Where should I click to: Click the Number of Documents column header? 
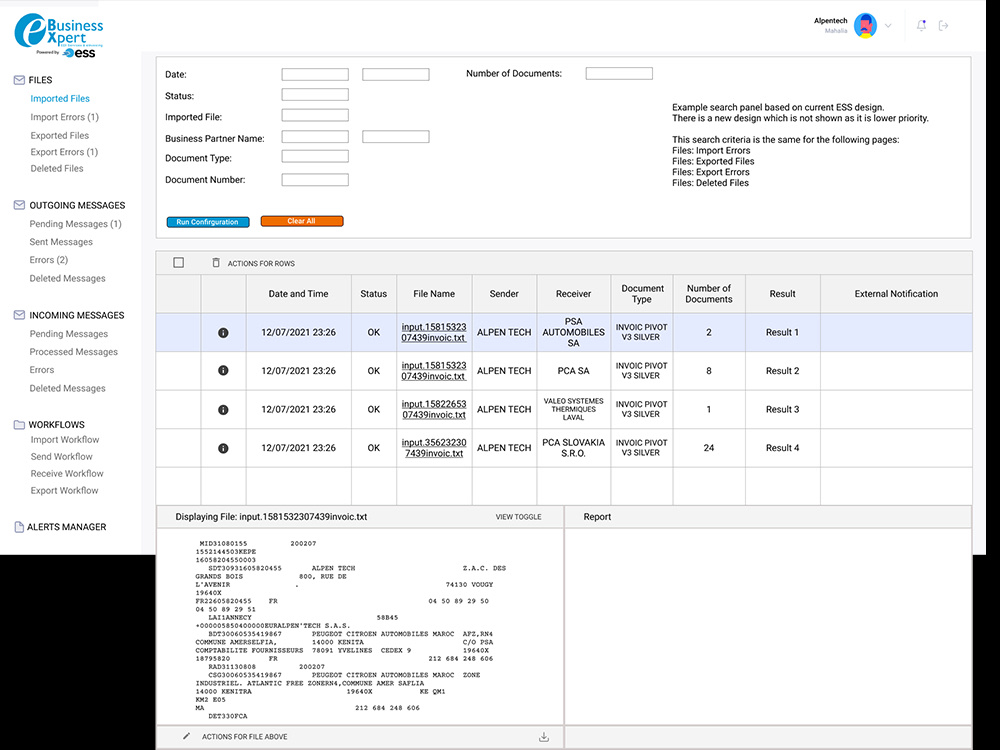[x=709, y=294]
